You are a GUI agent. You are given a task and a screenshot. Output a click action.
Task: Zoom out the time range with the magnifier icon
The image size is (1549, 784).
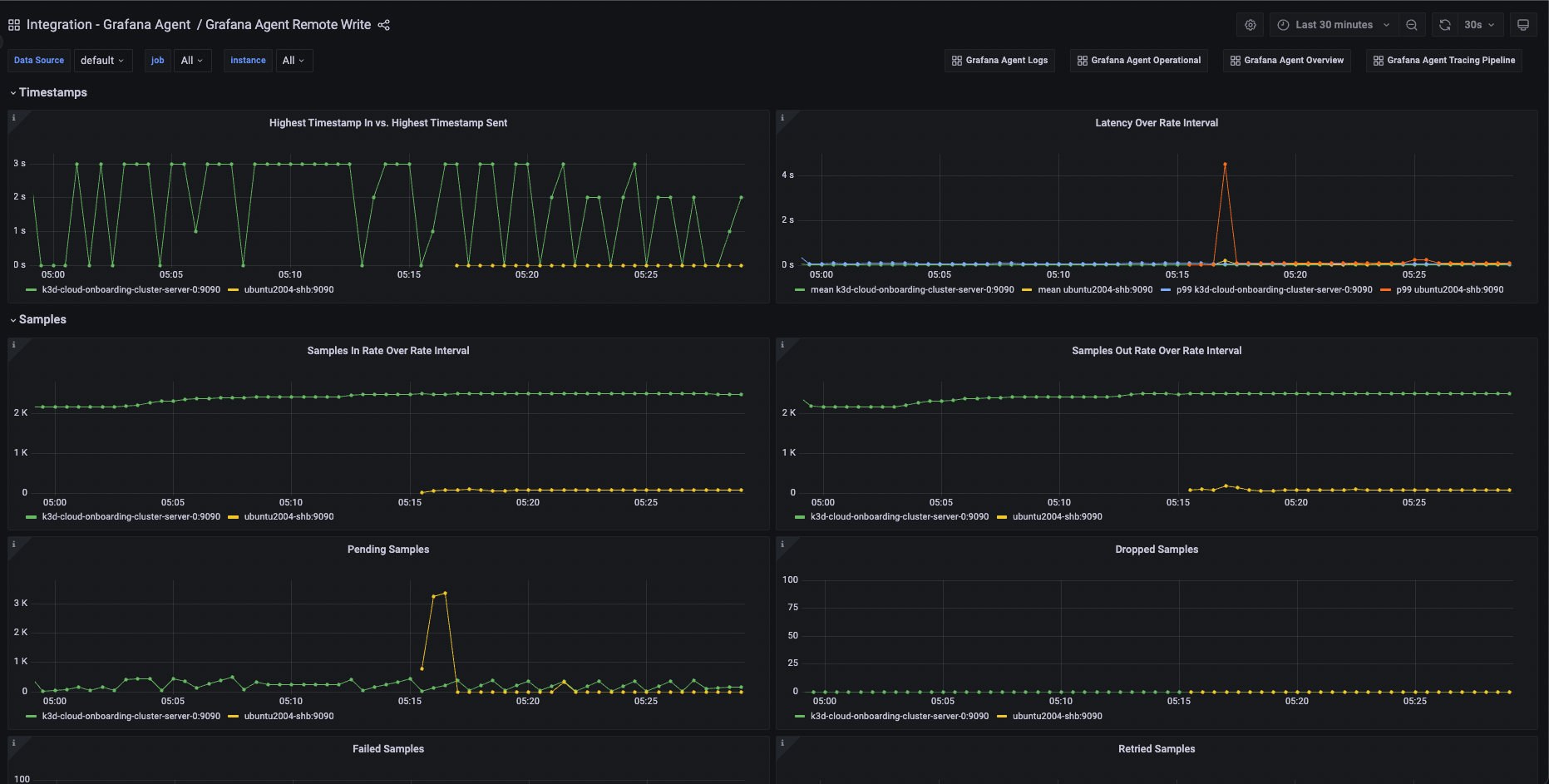coord(1411,24)
